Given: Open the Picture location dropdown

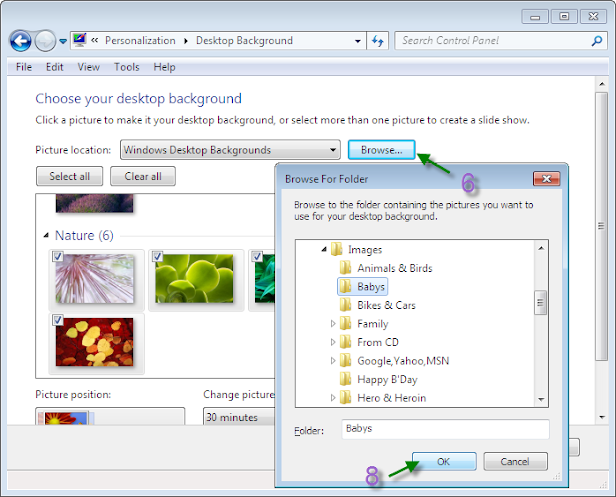Looking at the screenshot, I should point(230,150).
